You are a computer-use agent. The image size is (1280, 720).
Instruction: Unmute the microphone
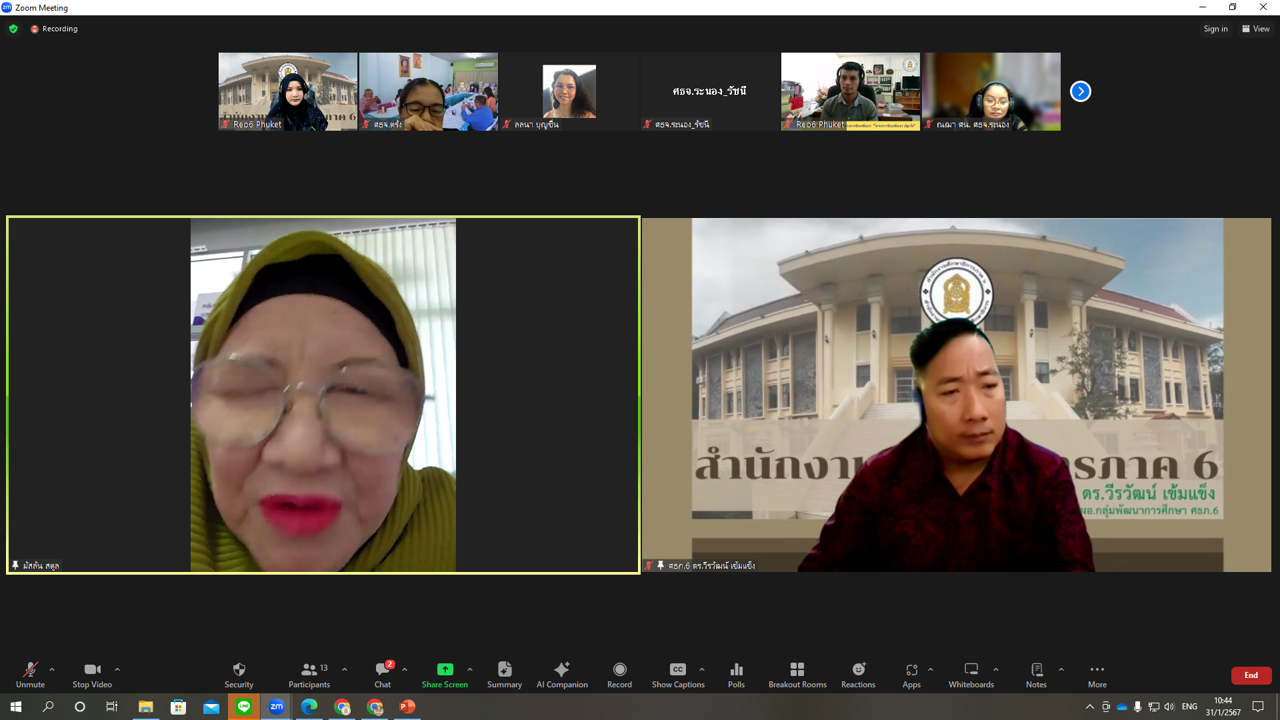click(x=30, y=675)
